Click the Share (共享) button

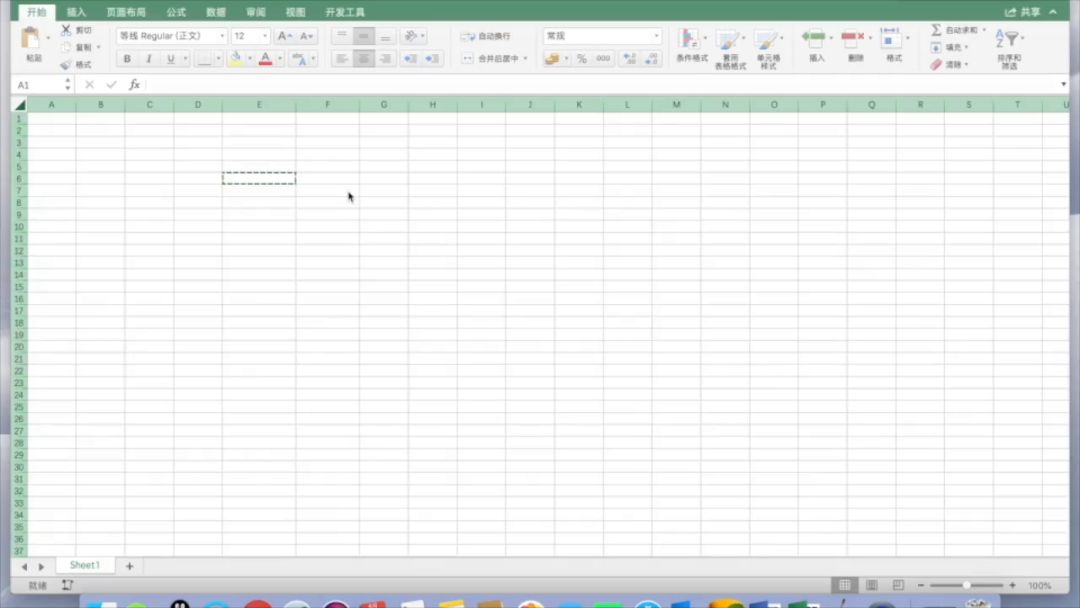tap(1023, 12)
